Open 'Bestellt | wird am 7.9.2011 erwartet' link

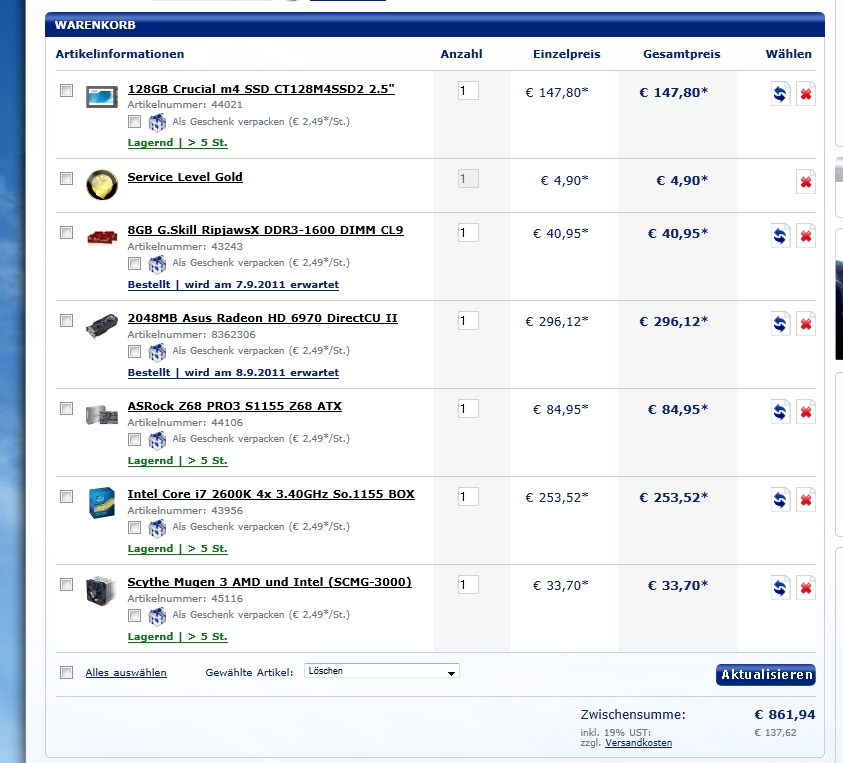(233, 285)
